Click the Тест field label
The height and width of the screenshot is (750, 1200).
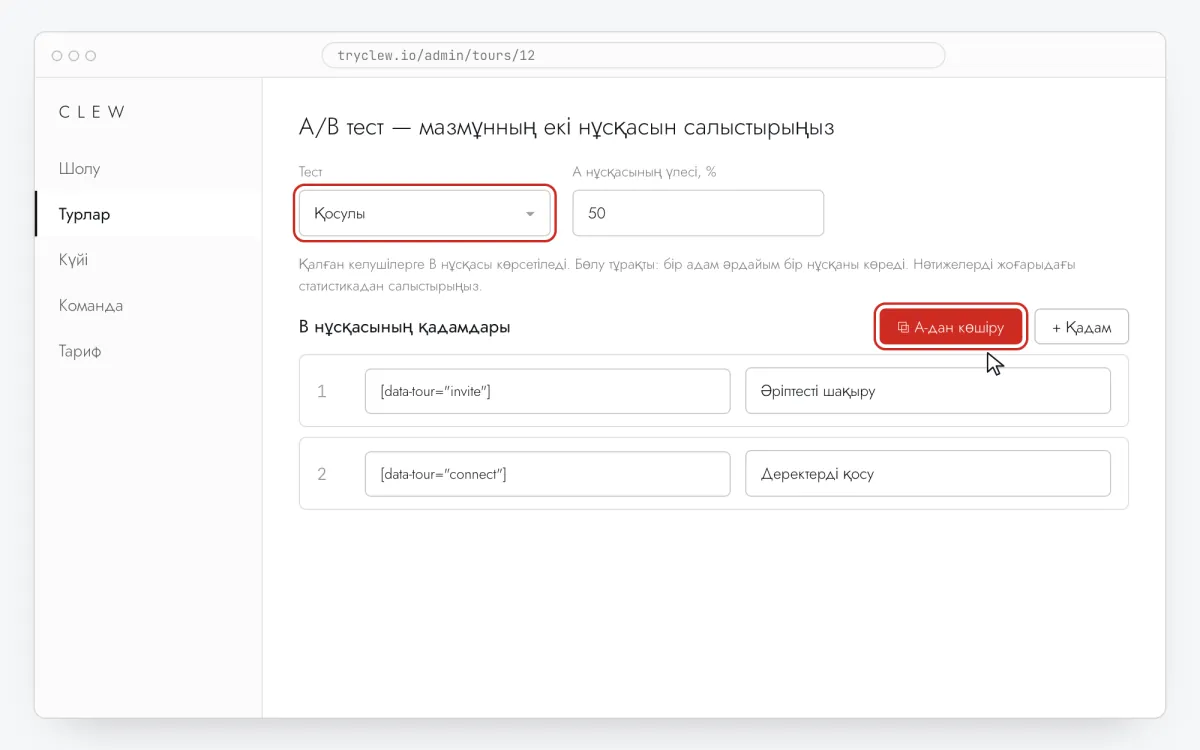[x=311, y=172]
